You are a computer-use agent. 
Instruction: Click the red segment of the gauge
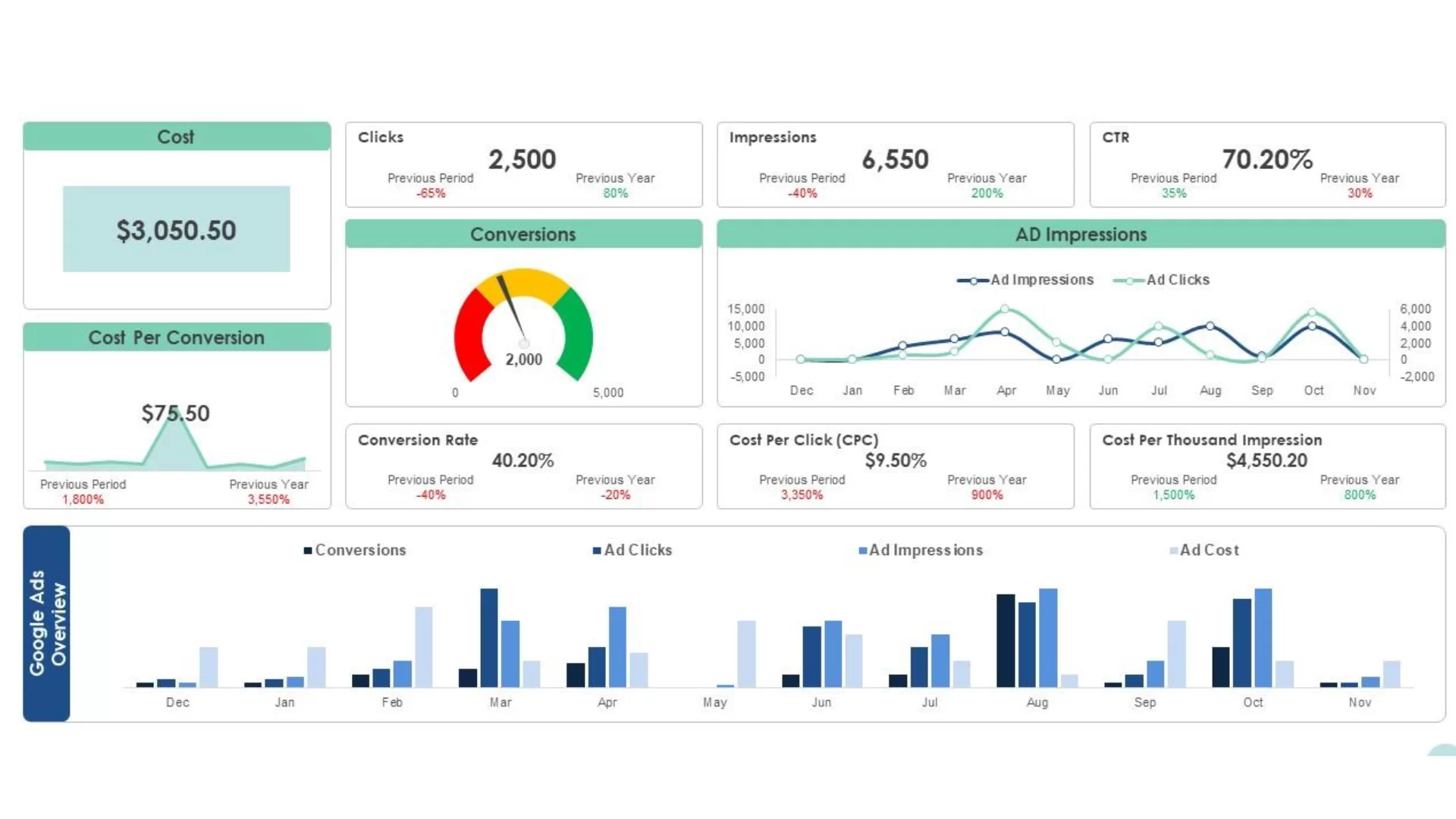pos(470,334)
